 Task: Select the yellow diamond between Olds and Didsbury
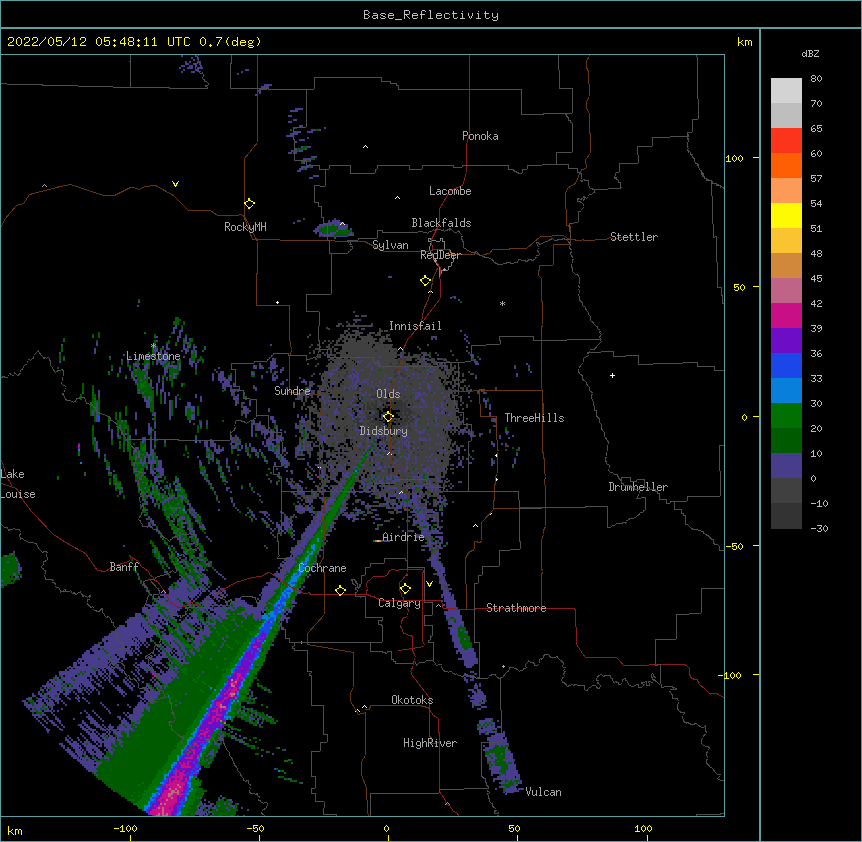coord(388,416)
